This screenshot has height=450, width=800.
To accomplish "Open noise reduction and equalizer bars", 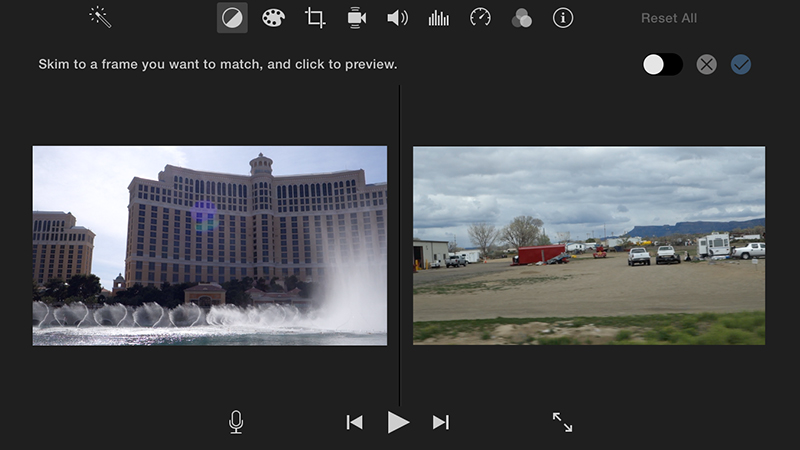I will pos(439,18).
